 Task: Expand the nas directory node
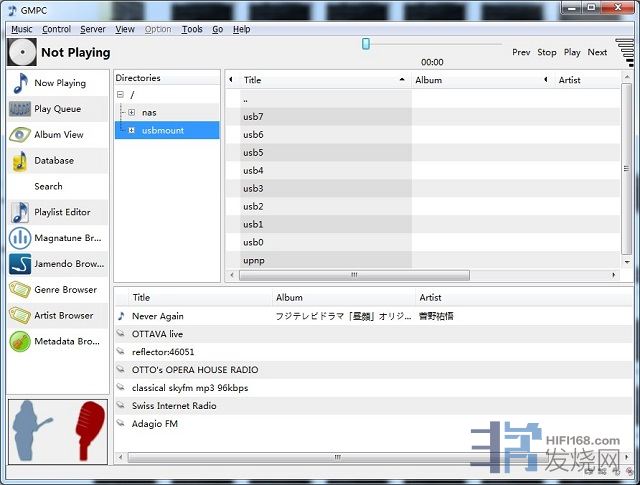click(131, 112)
